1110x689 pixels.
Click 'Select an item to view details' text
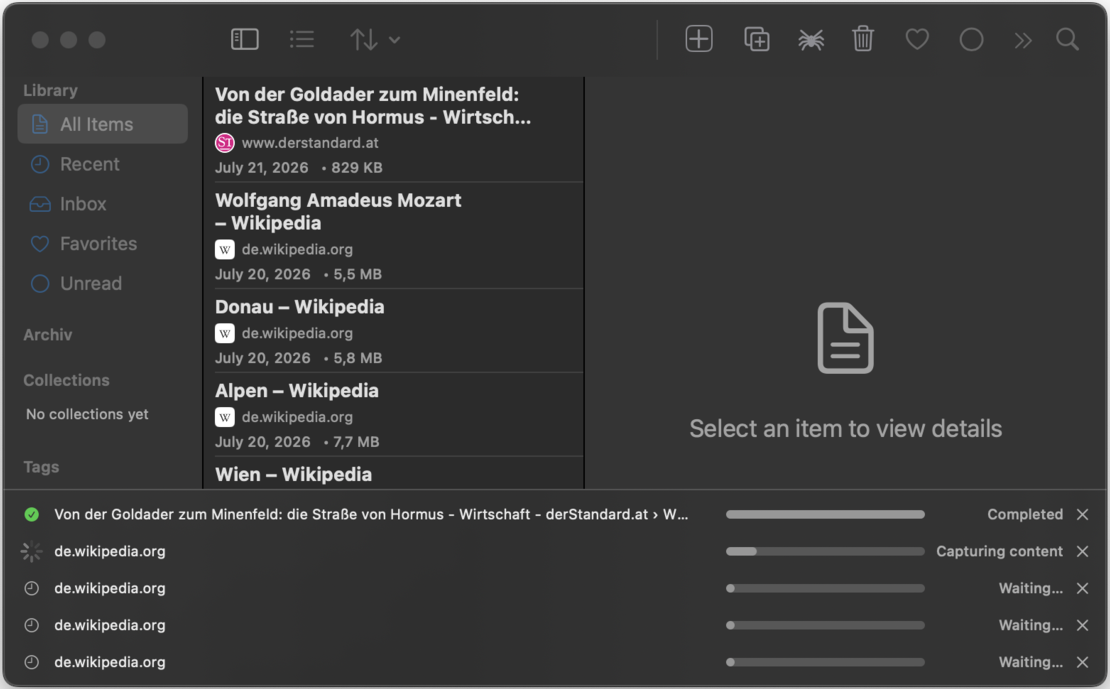click(846, 429)
